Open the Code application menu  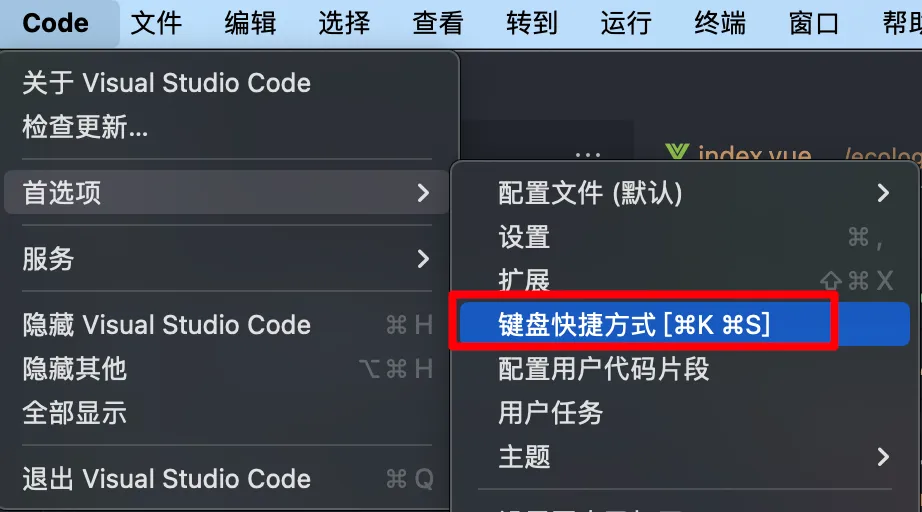point(55,24)
